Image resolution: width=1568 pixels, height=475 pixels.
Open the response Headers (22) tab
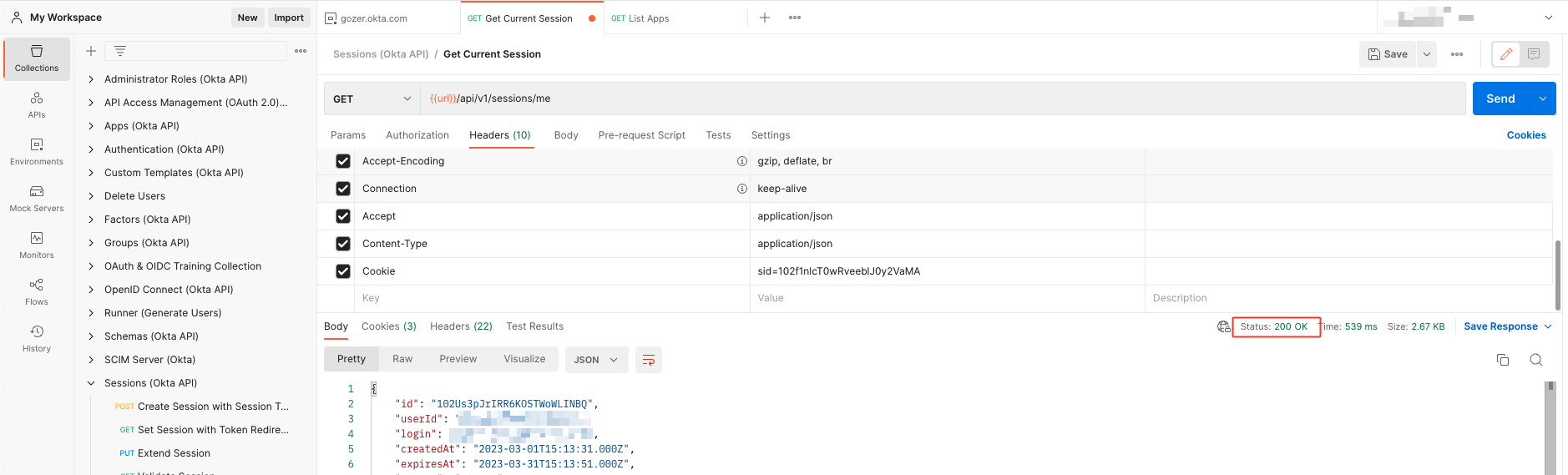[x=461, y=326]
